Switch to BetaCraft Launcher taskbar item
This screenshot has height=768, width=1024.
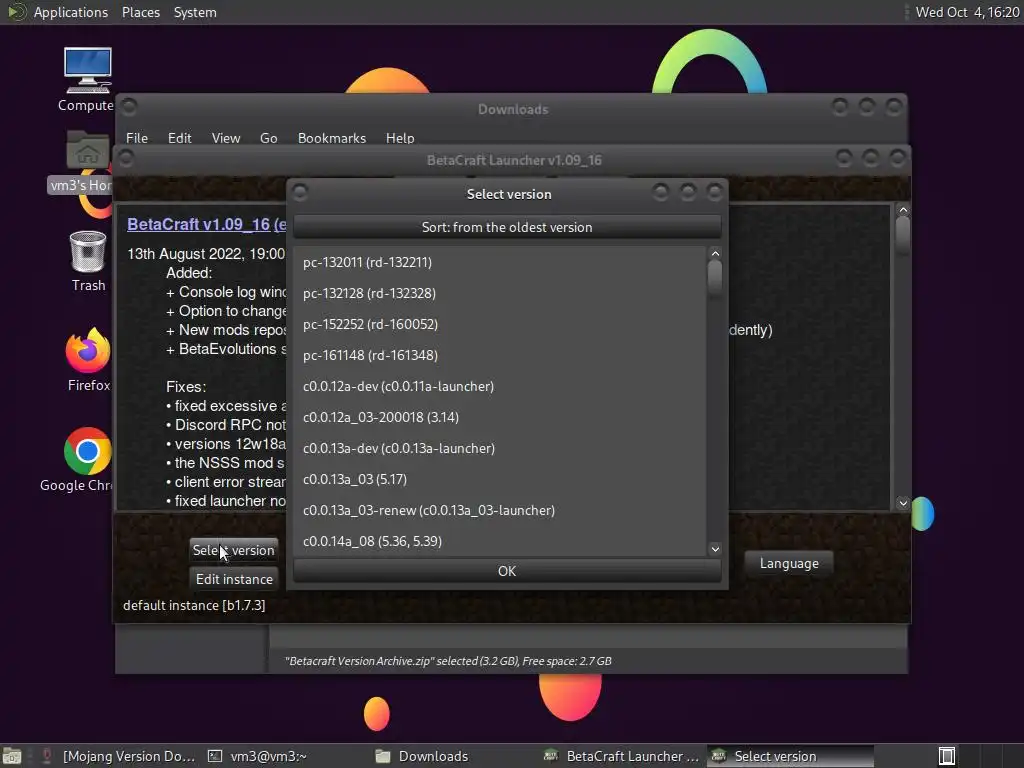[x=622, y=756]
